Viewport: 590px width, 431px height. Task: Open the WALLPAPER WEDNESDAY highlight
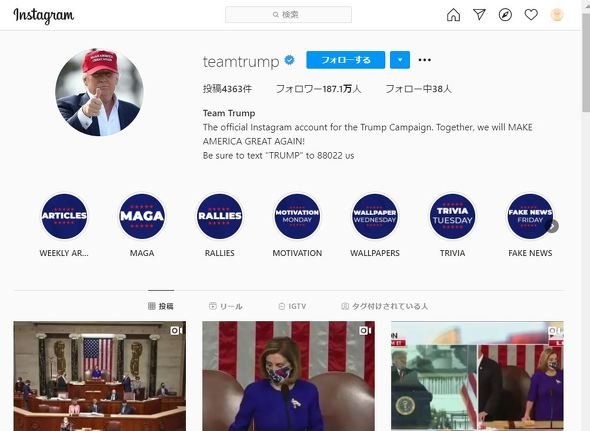point(375,216)
